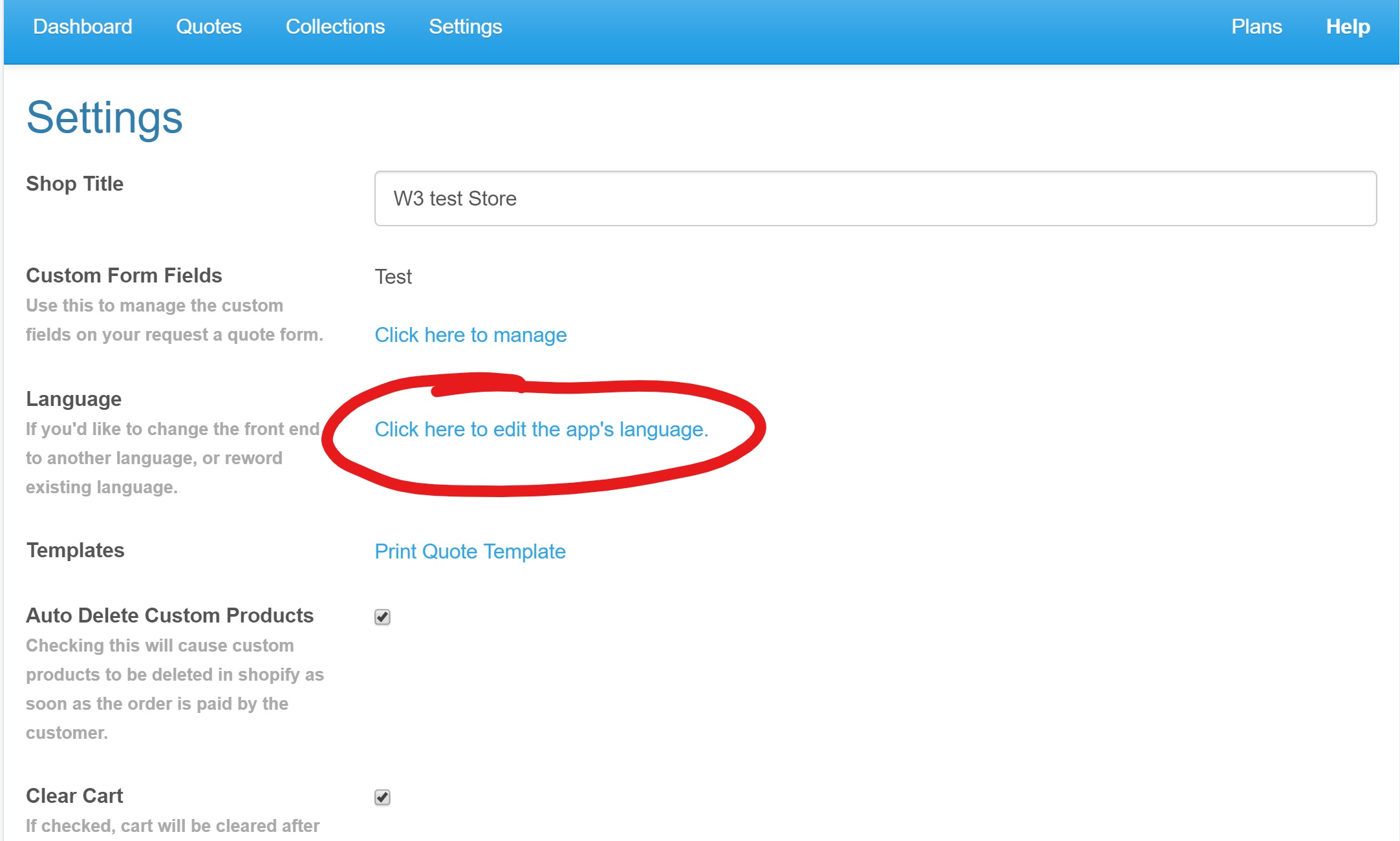This screenshot has width=1400, height=841.
Task: Open the Help menu item
Action: coord(1348,27)
